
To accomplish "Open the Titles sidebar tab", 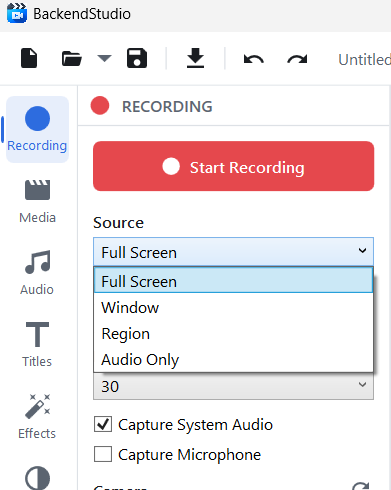I will 37,345.
